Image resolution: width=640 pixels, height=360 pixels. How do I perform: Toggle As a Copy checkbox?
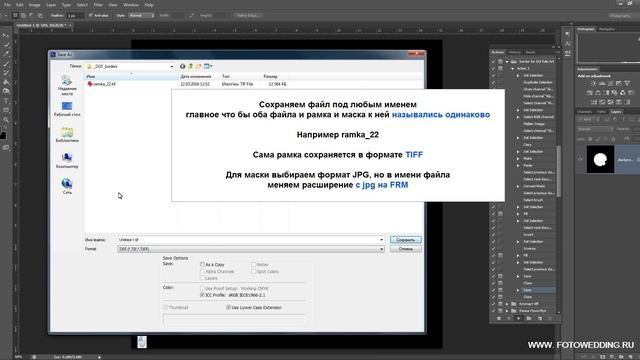click(202, 264)
